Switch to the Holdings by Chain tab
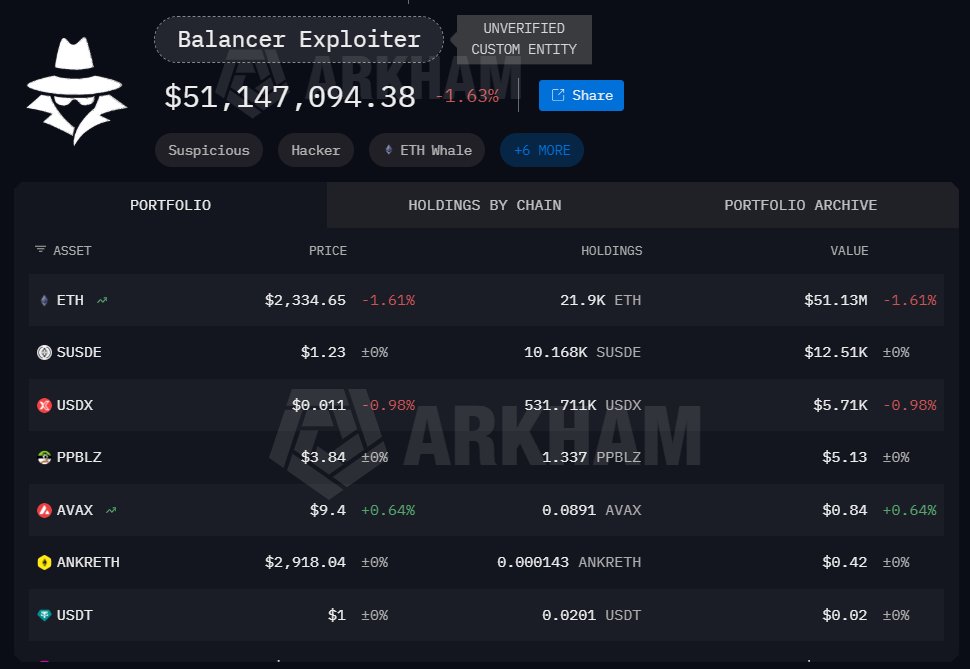 pos(485,205)
